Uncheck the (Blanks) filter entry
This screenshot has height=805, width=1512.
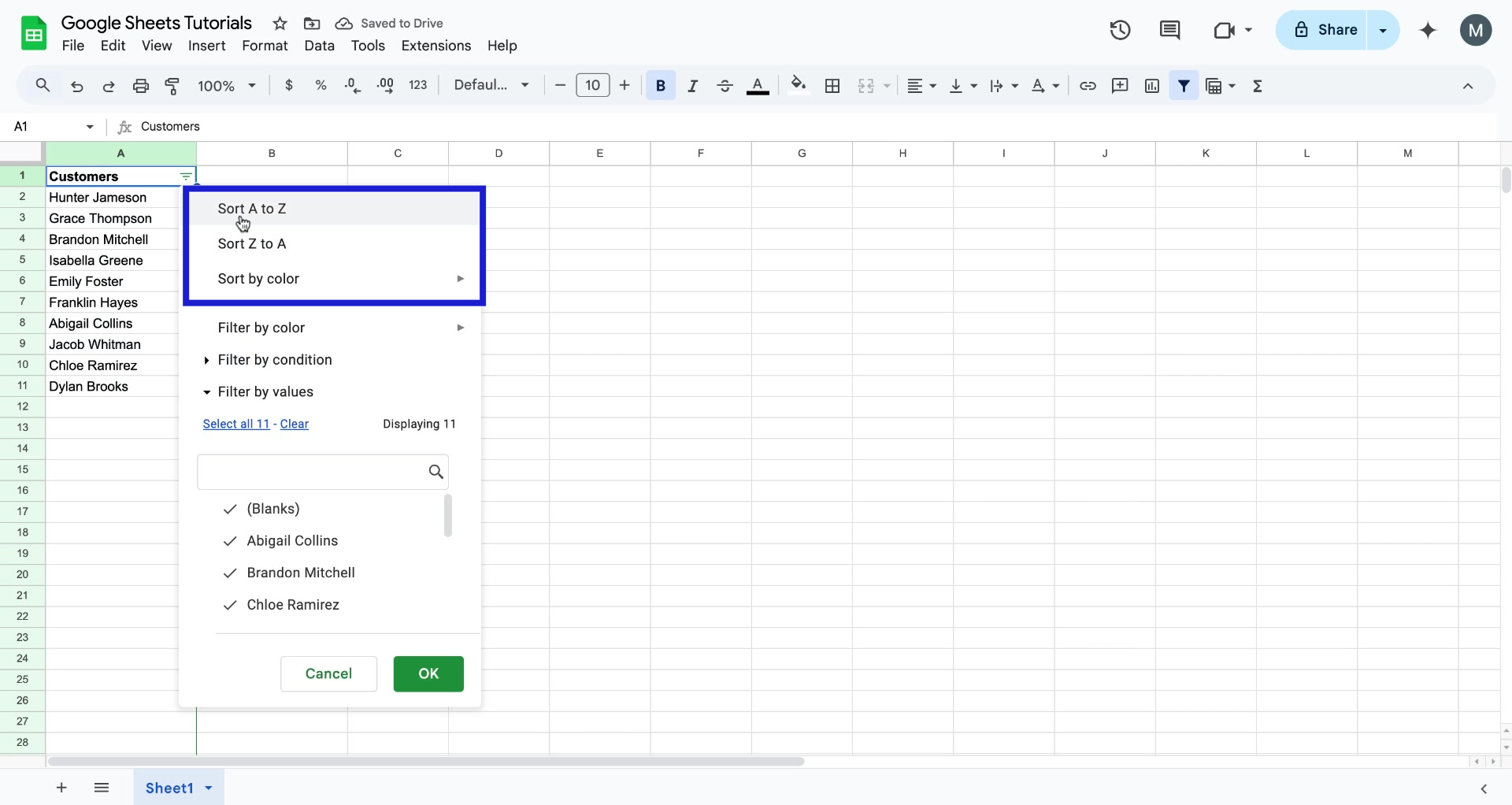[228, 510]
